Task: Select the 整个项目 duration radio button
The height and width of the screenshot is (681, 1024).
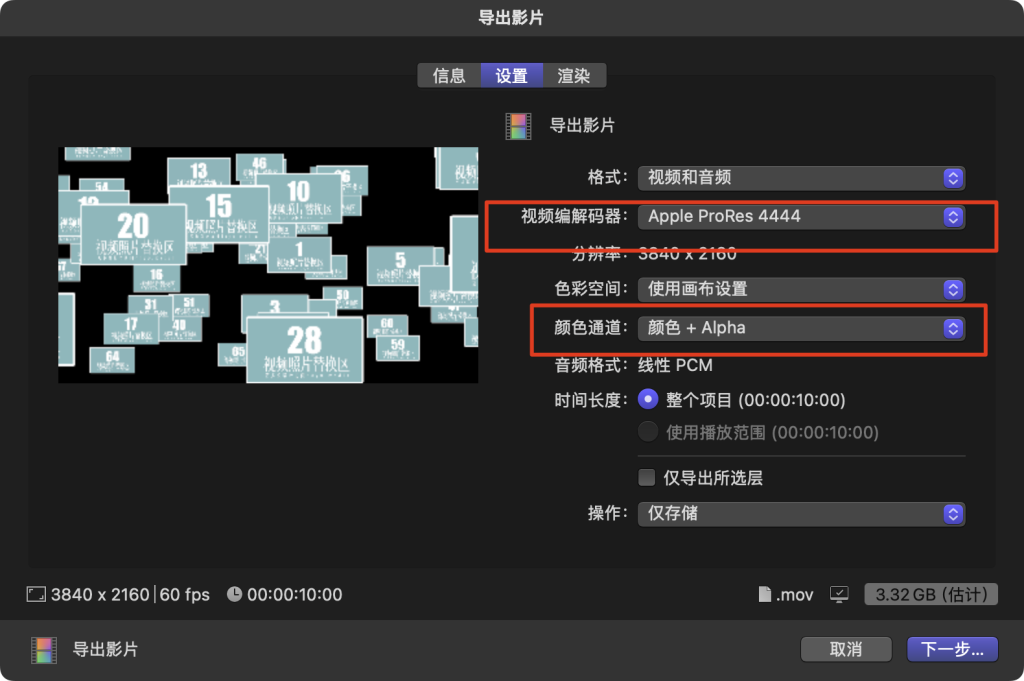Action: (x=648, y=400)
